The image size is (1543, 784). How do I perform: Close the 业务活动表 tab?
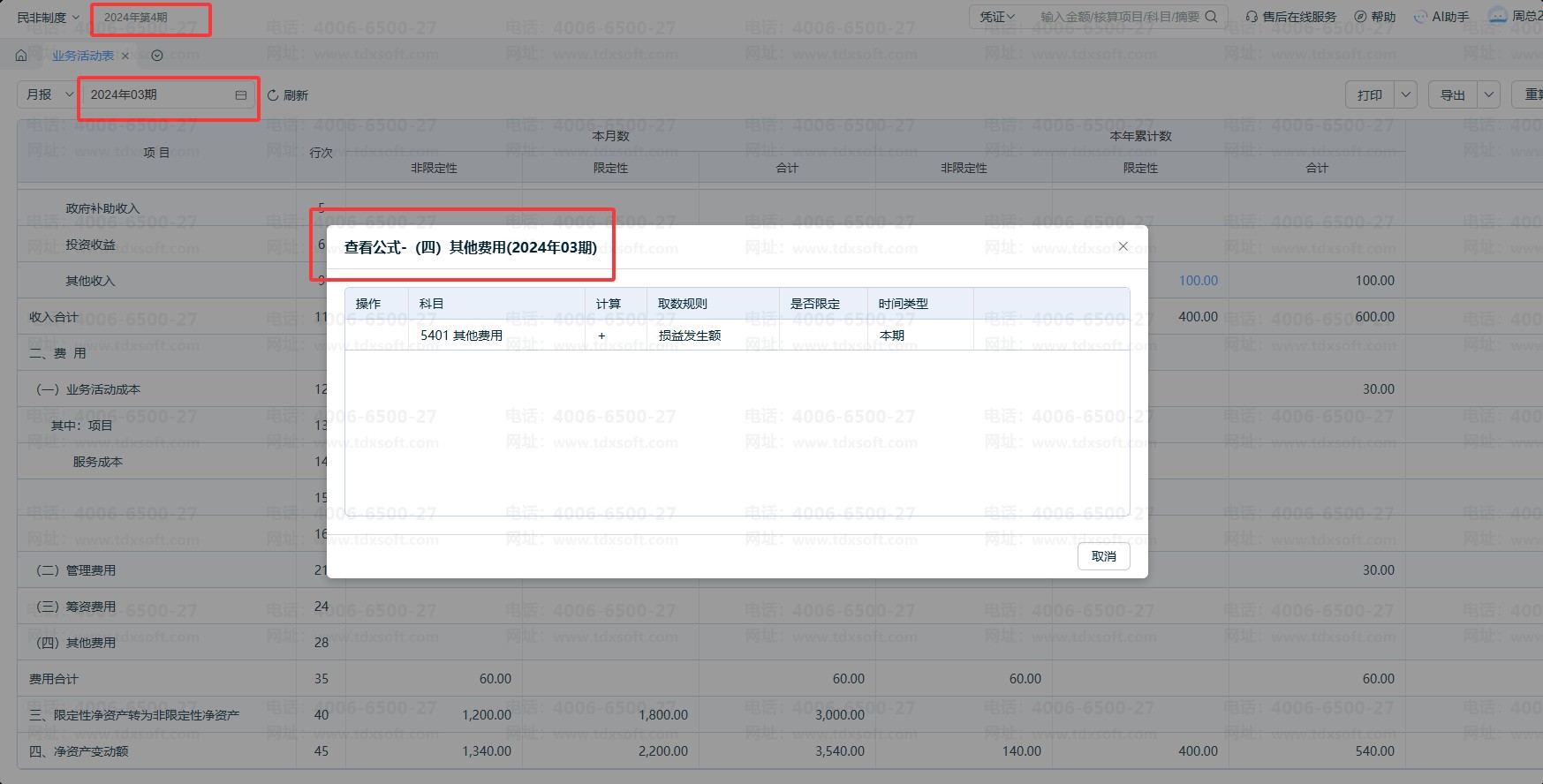pos(125,56)
